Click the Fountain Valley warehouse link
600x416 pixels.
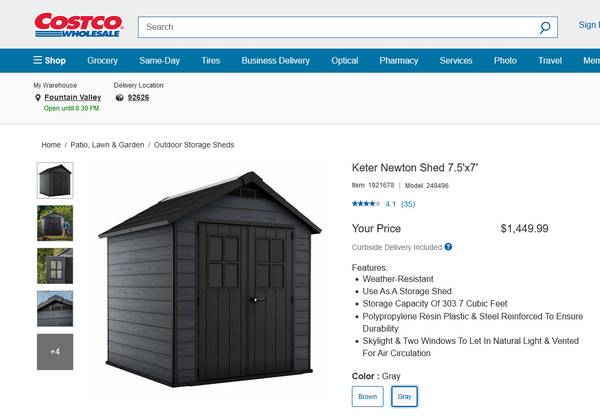pos(73,97)
